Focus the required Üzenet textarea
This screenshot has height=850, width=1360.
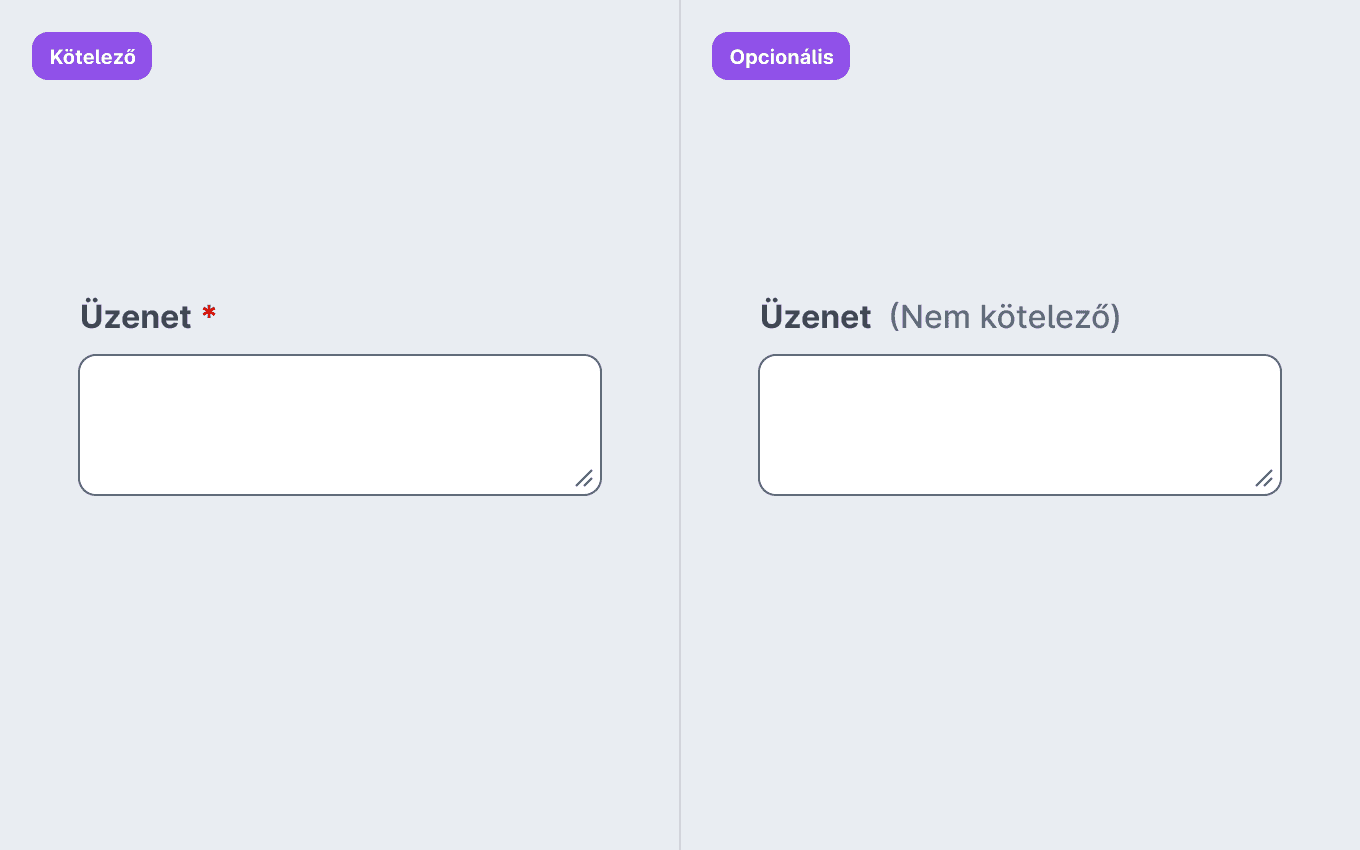pos(340,425)
